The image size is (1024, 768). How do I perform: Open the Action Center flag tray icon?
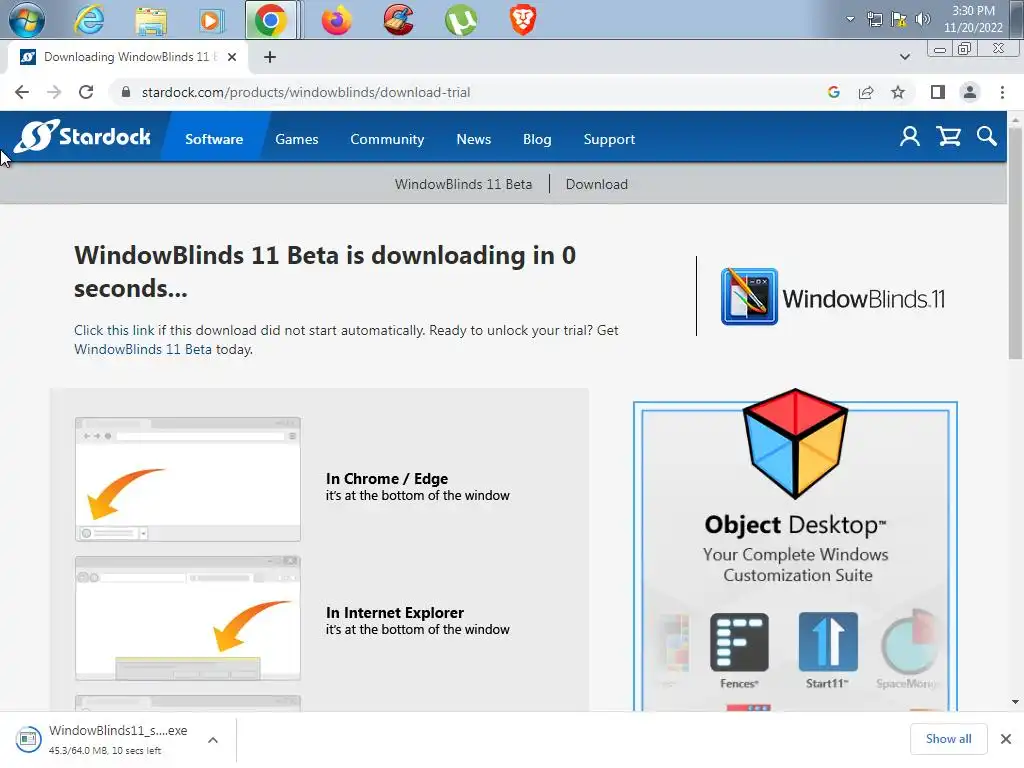899,19
